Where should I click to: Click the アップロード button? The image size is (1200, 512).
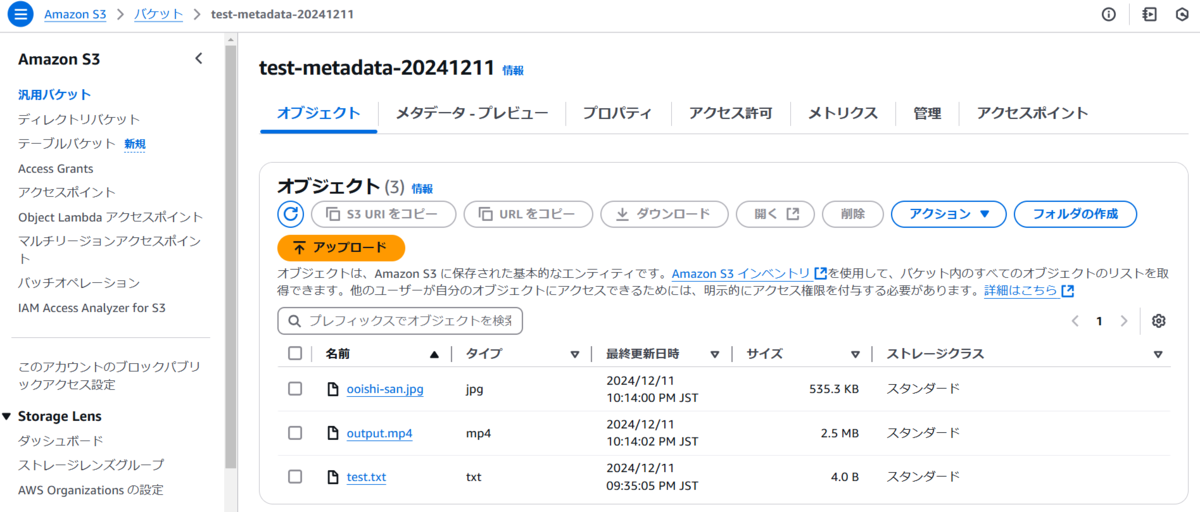(341, 248)
